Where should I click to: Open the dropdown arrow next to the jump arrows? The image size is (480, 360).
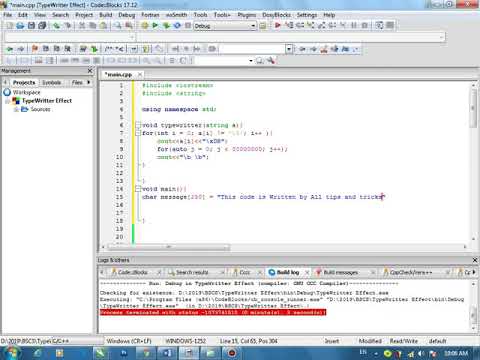pos(289,49)
